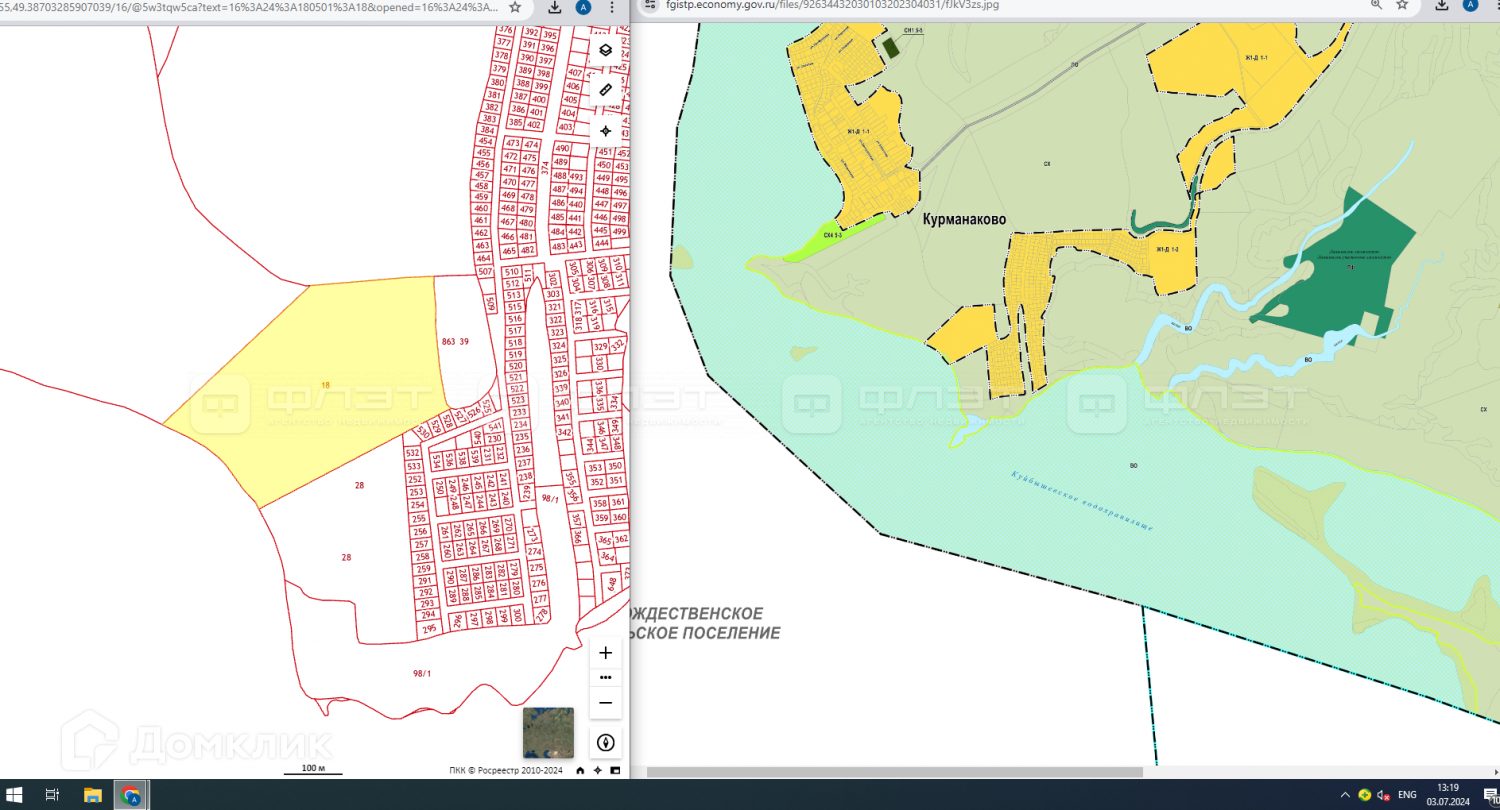Switch to satellite basemap thumbnail
Image resolution: width=1500 pixels, height=810 pixels.
pyautogui.click(x=548, y=733)
